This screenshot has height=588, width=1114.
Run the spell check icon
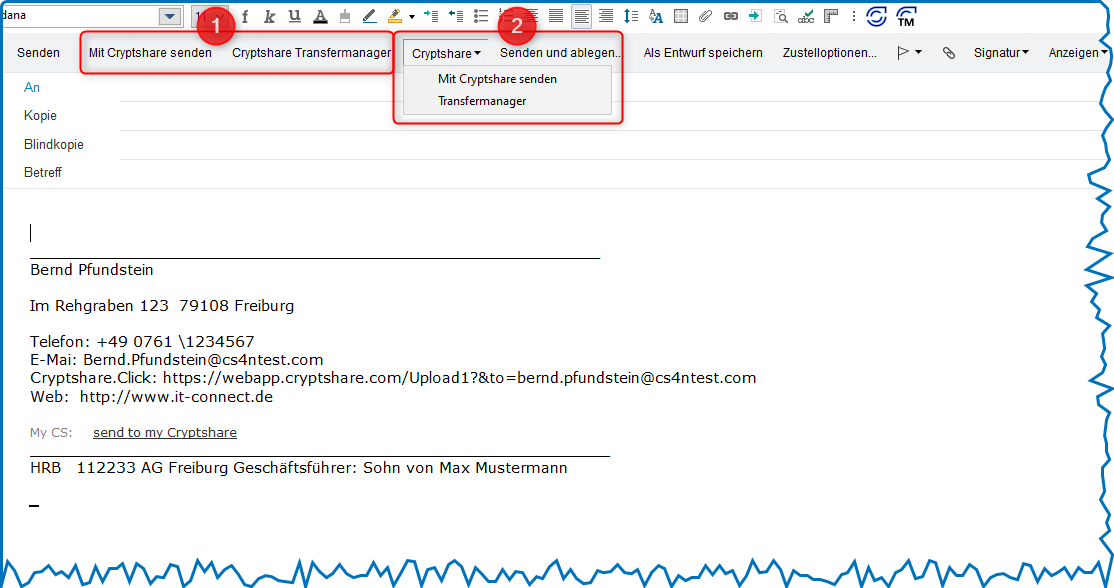pos(805,16)
